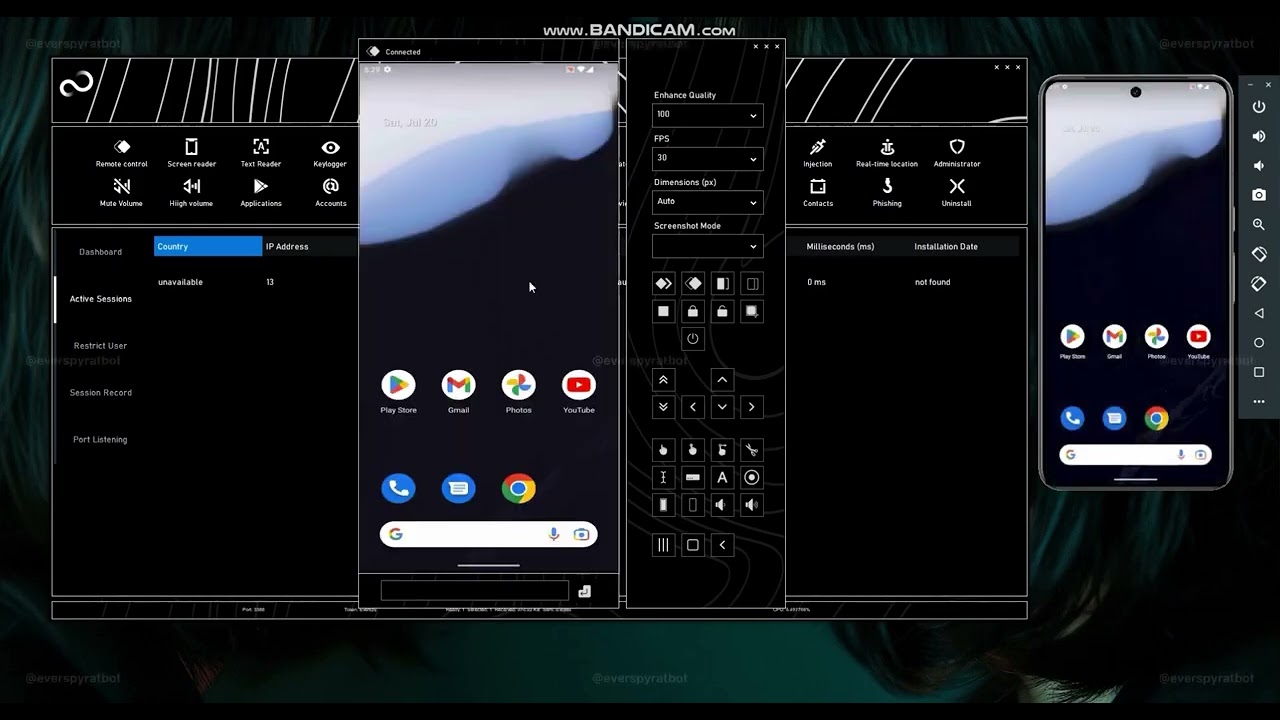Viewport: 1280px width, 720px height.
Task: Open the Applications tool
Action: [x=261, y=192]
